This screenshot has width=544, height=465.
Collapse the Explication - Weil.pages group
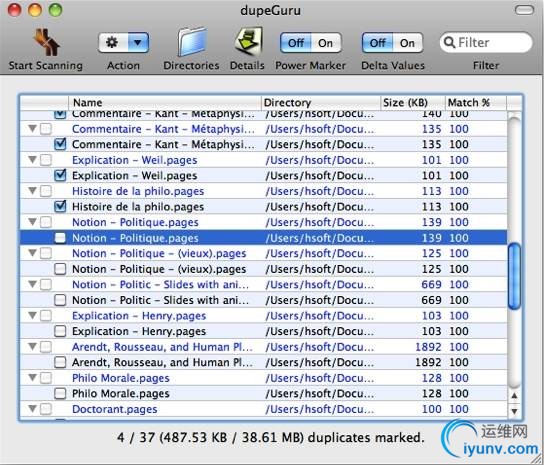click(32, 160)
